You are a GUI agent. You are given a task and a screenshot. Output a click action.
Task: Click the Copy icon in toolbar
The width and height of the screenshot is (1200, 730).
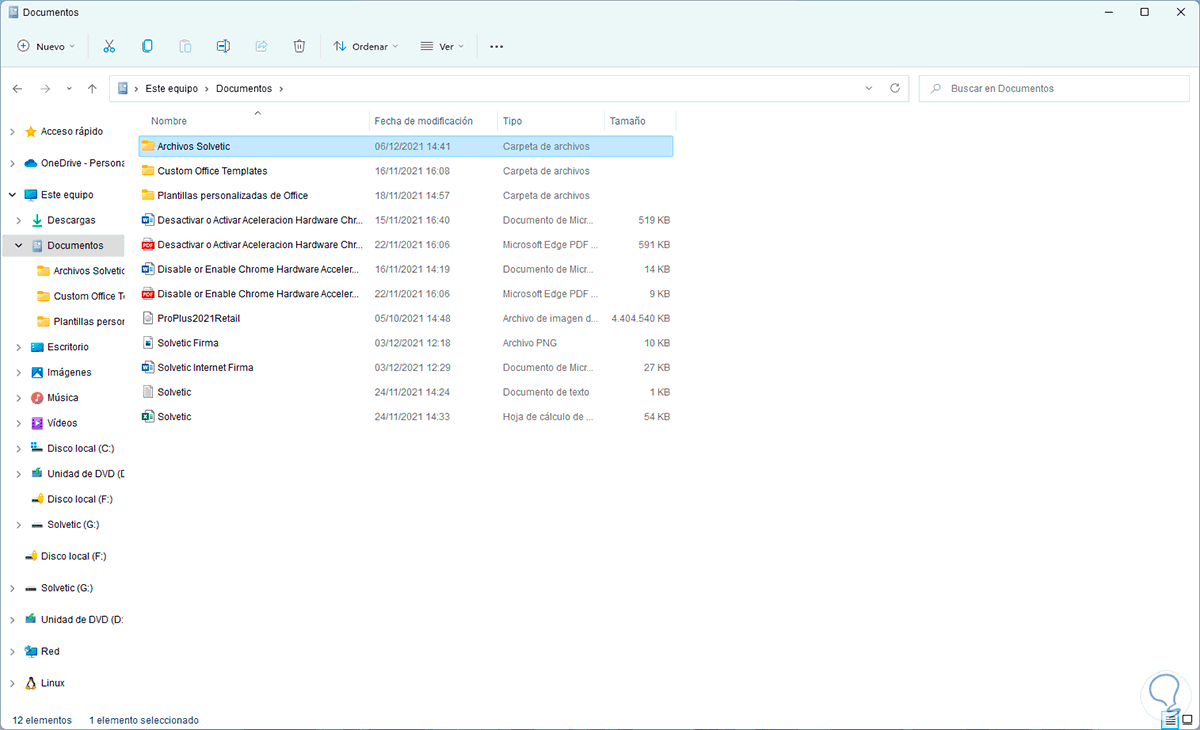click(x=147, y=46)
